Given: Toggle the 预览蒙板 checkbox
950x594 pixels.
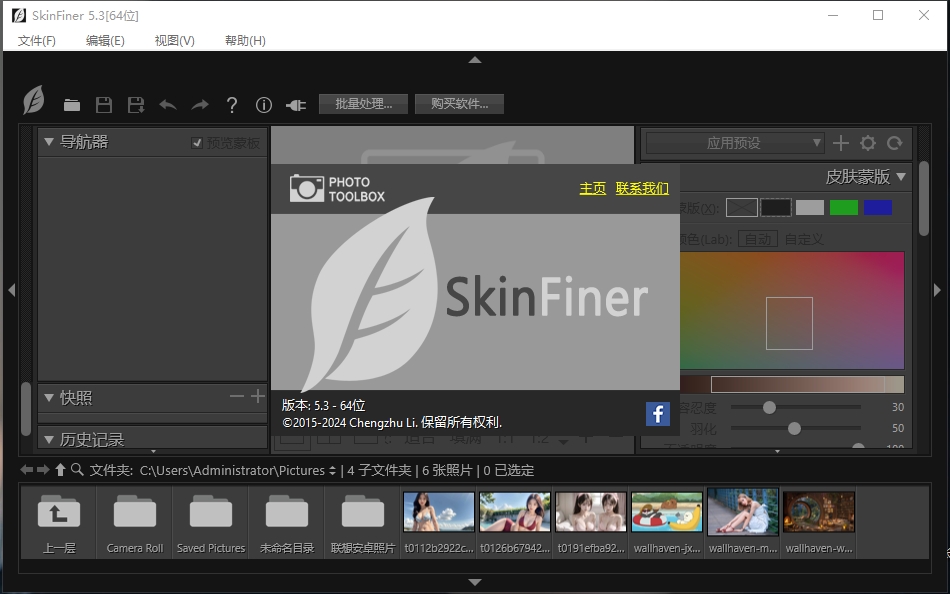Looking at the screenshot, I should 197,143.
